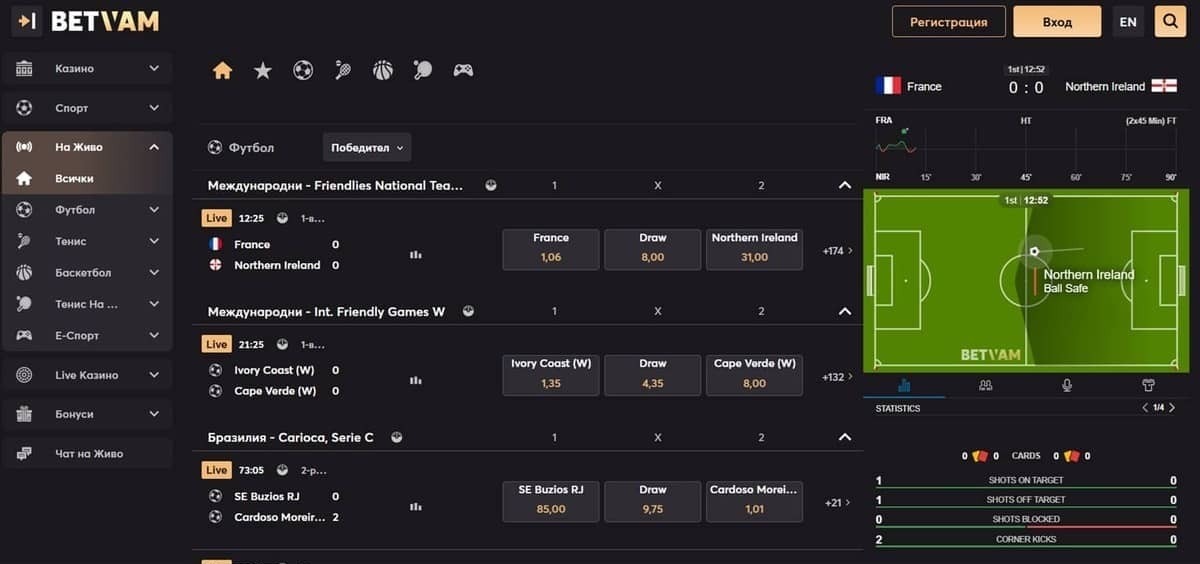Open +132 more markets link
1200x564 pixels.
837,377
